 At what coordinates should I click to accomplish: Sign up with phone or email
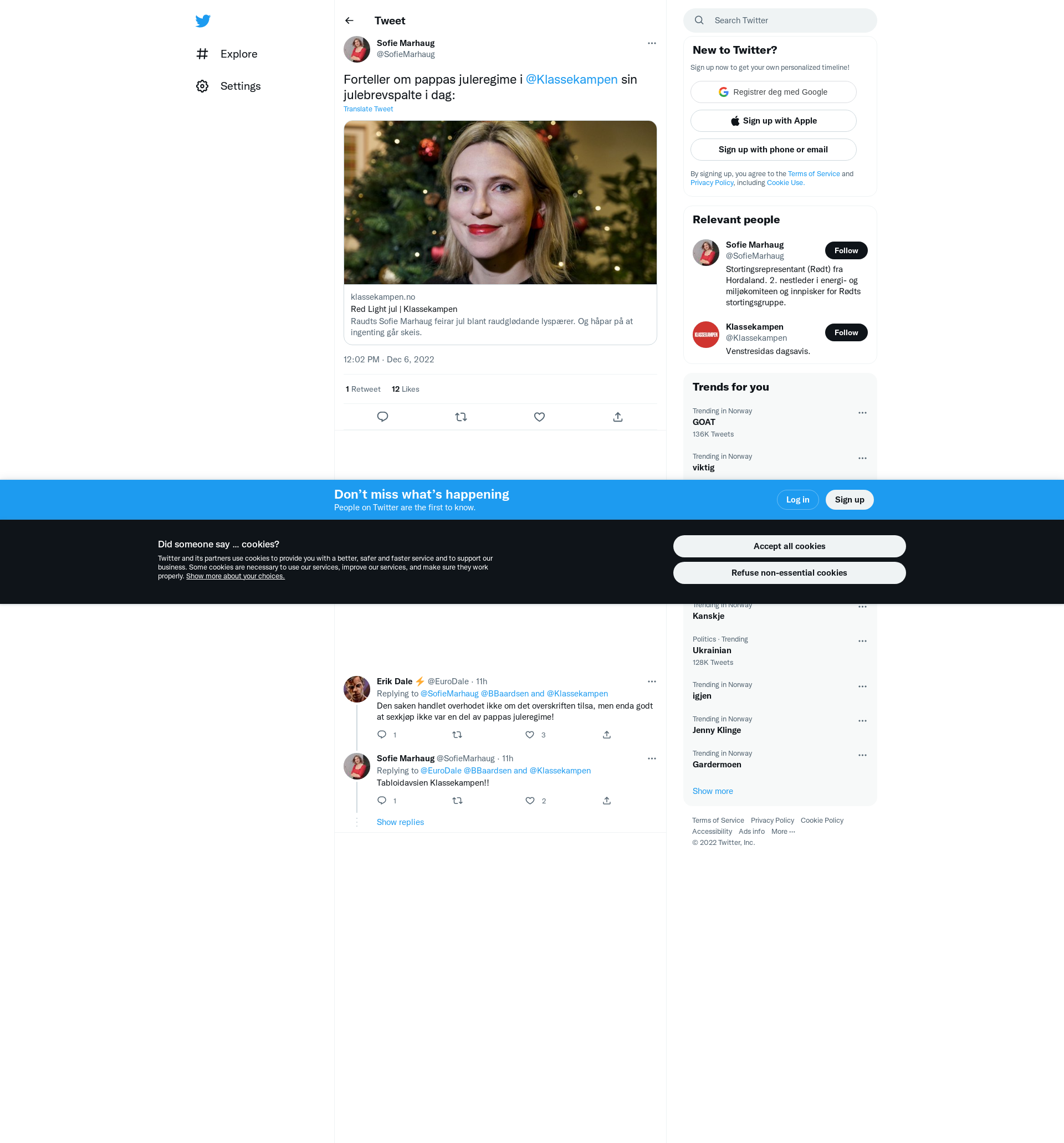[773, 150]
